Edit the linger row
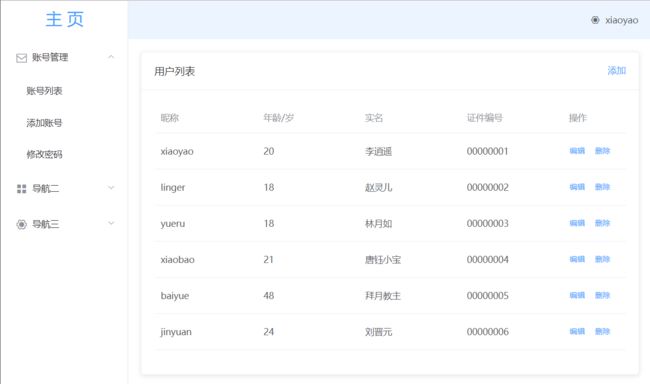Image resolution: width=650 pixels, height=384 pixels. point(577,187)
